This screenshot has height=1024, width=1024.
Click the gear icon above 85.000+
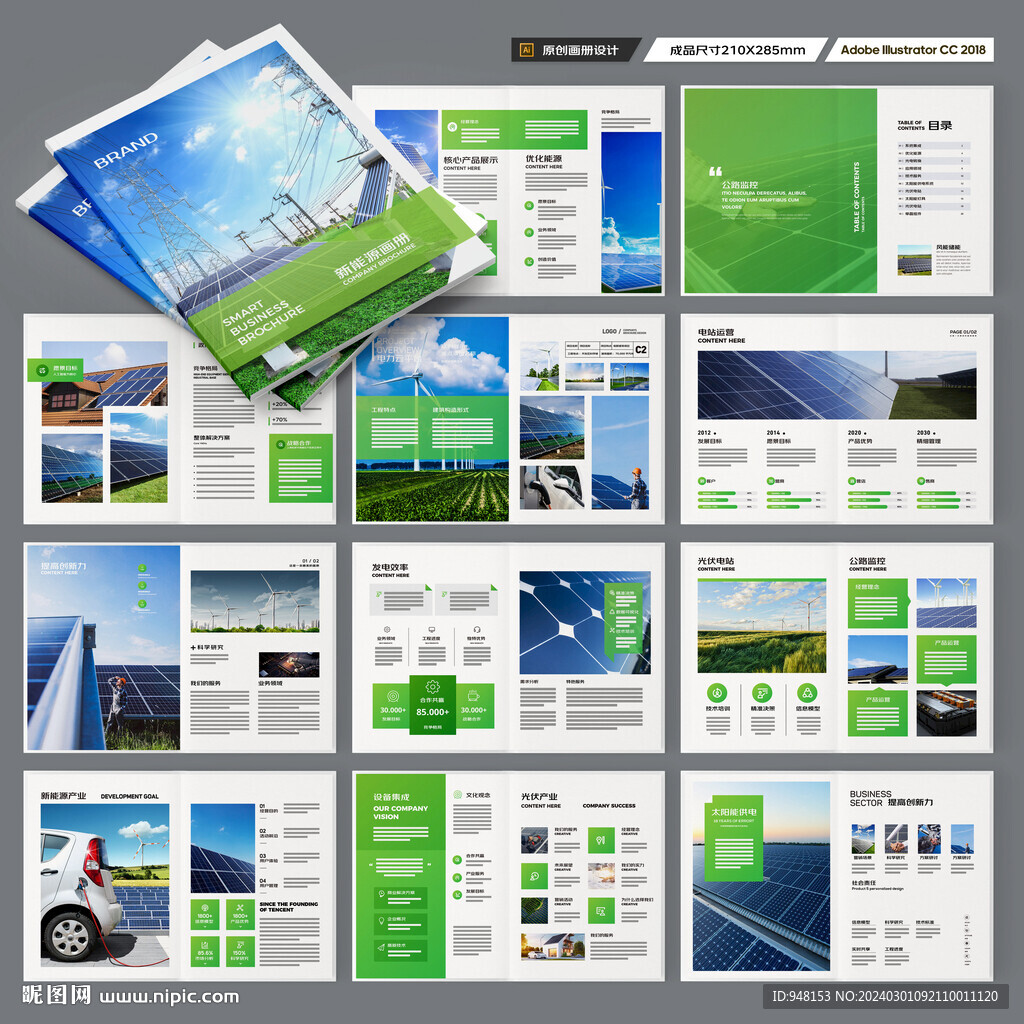(432, 686)
